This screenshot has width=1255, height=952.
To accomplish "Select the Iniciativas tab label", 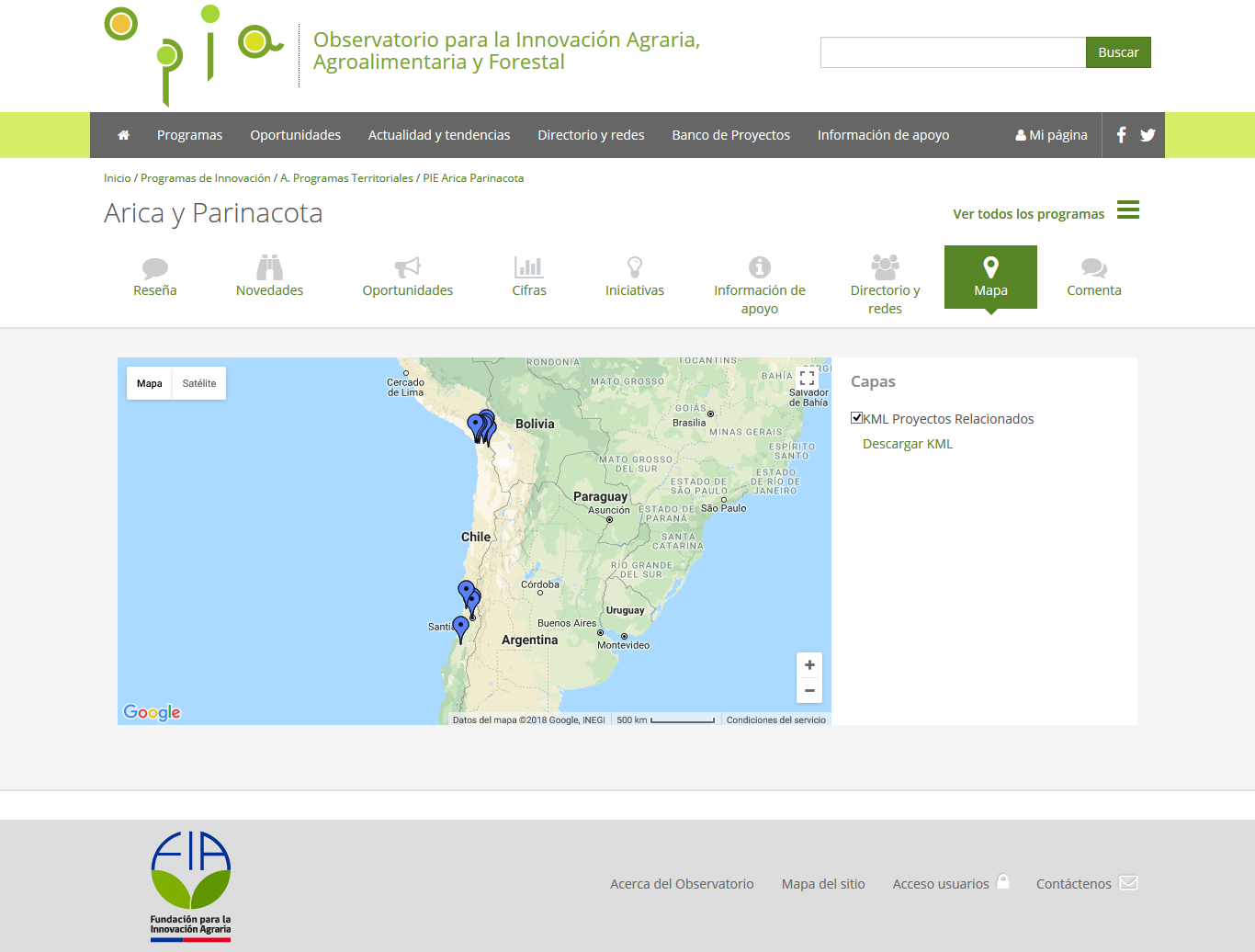I will tap(635, 290).
